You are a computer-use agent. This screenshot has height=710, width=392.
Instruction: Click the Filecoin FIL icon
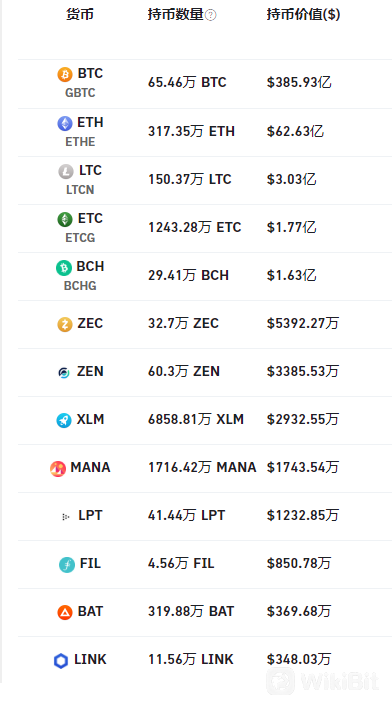(67, 565)
